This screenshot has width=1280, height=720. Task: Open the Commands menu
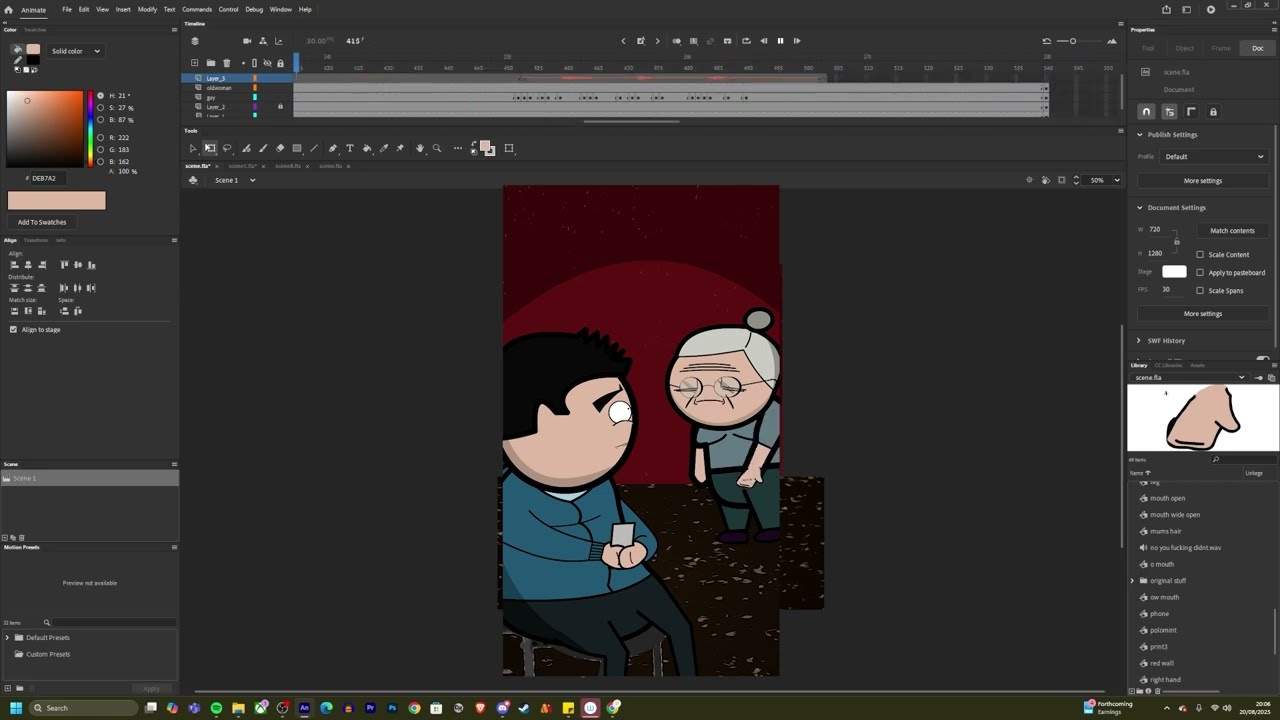point(197,9)
